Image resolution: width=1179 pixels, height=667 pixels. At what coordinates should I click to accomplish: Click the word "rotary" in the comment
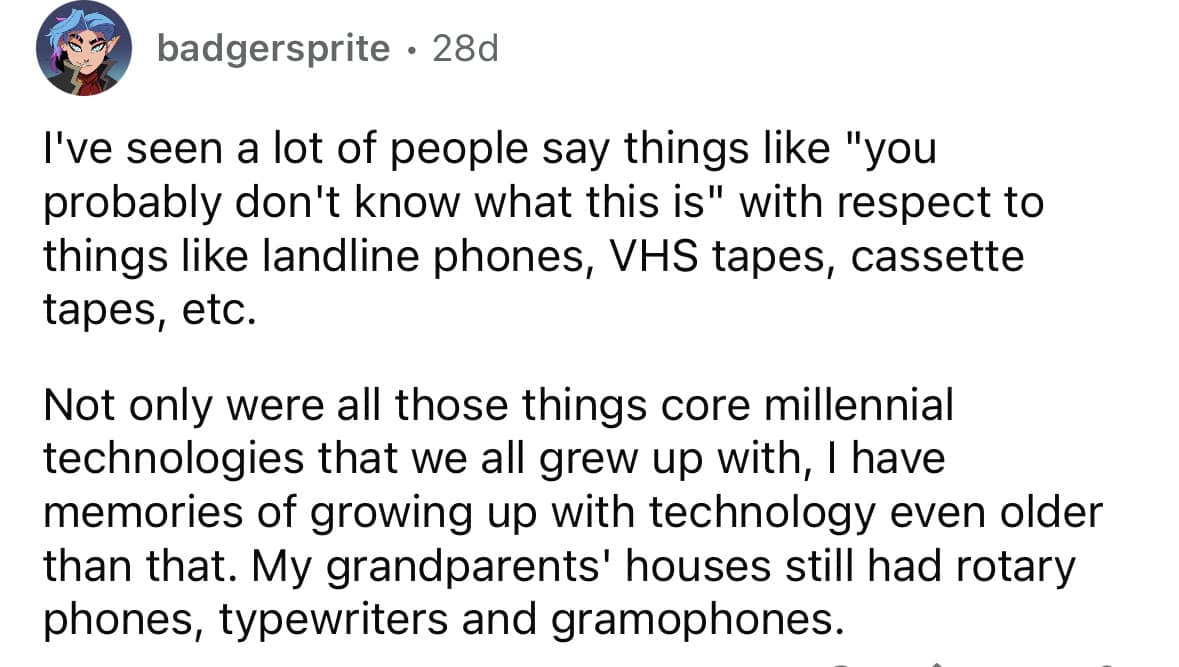(1016, 568)
